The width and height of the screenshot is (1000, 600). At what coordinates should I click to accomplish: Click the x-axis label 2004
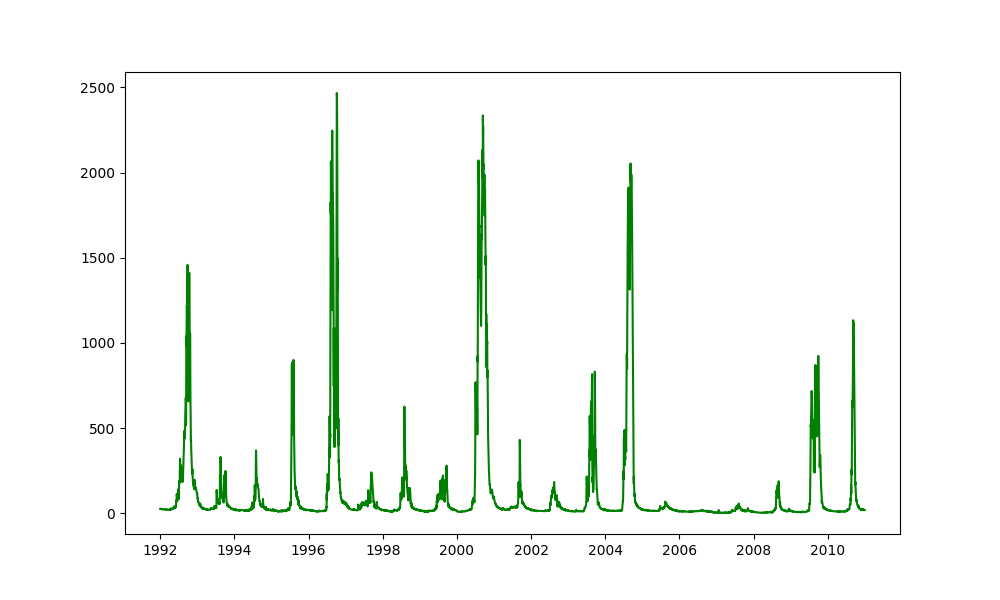[x=606, y=550]
